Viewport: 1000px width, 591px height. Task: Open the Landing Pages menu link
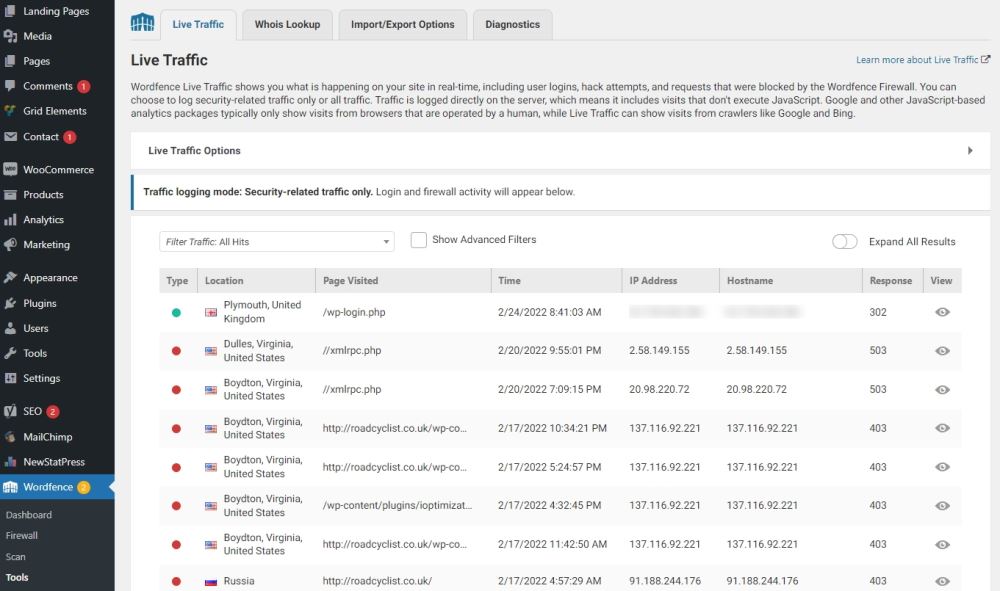point(56,11)
